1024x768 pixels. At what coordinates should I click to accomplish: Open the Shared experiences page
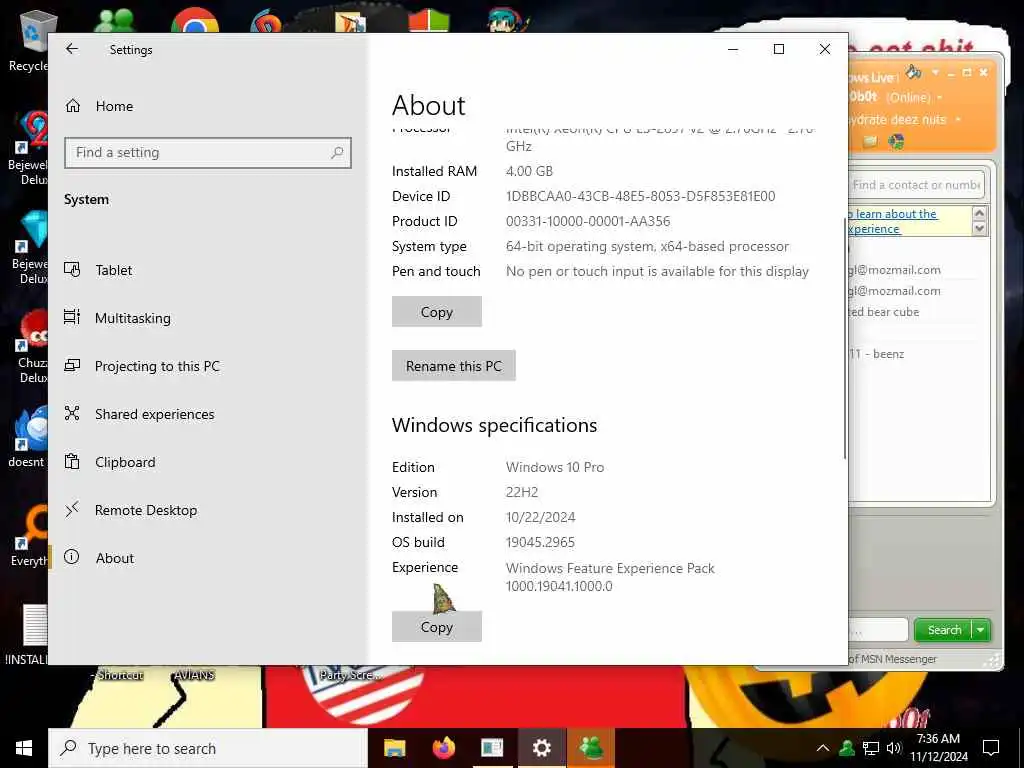click(154, 414)
